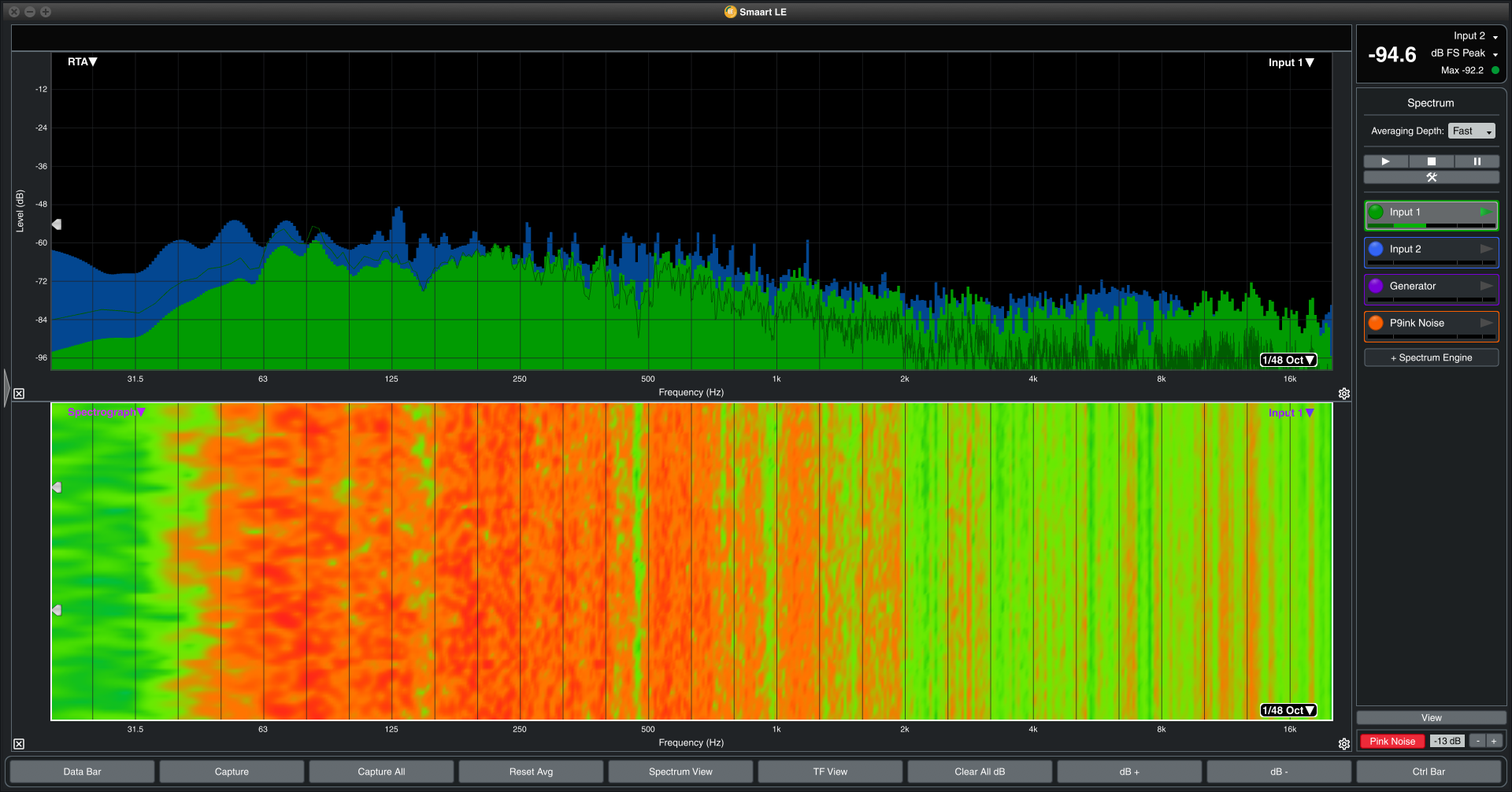Close the RTA graph pane
Image resolution: width=1512 pixels, height=792 pixels.
coord(19,394)
